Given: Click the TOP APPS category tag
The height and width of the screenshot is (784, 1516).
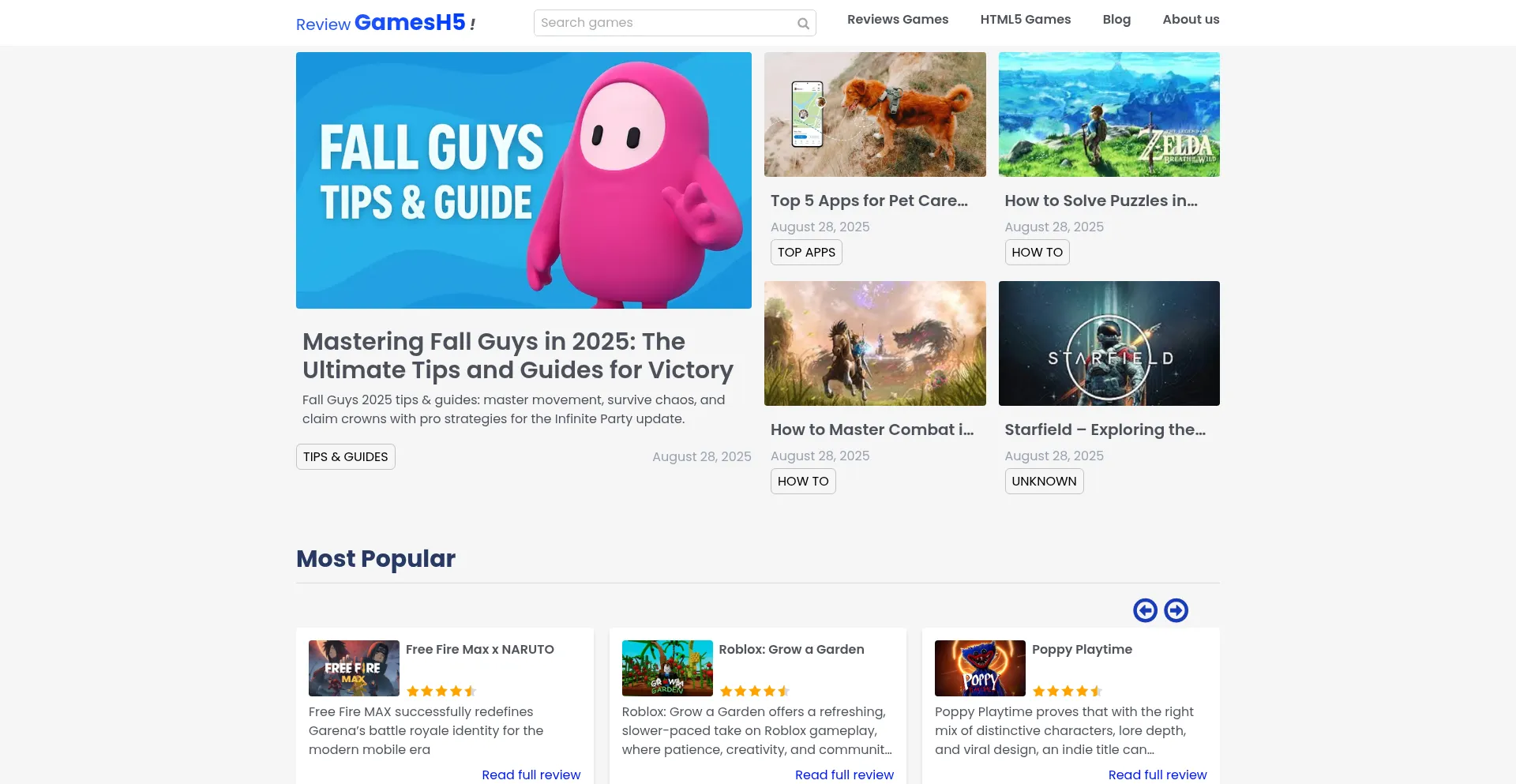Looking at the screenshot, I should 806,252.
